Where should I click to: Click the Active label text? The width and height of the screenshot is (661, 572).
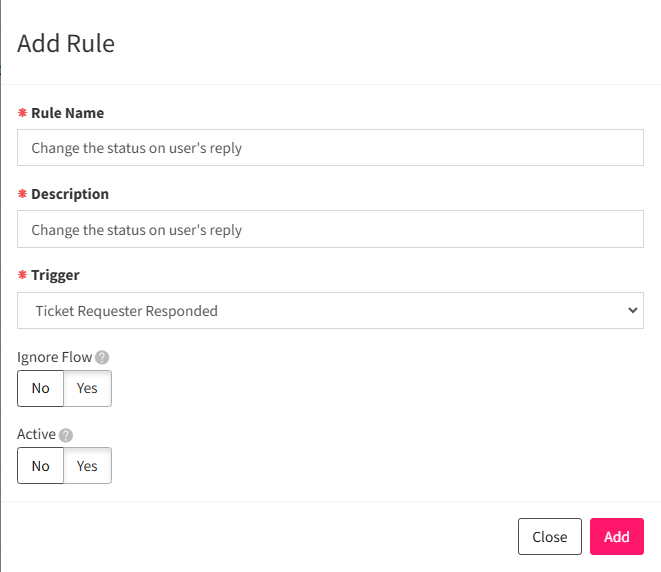[x=36, y=434]
